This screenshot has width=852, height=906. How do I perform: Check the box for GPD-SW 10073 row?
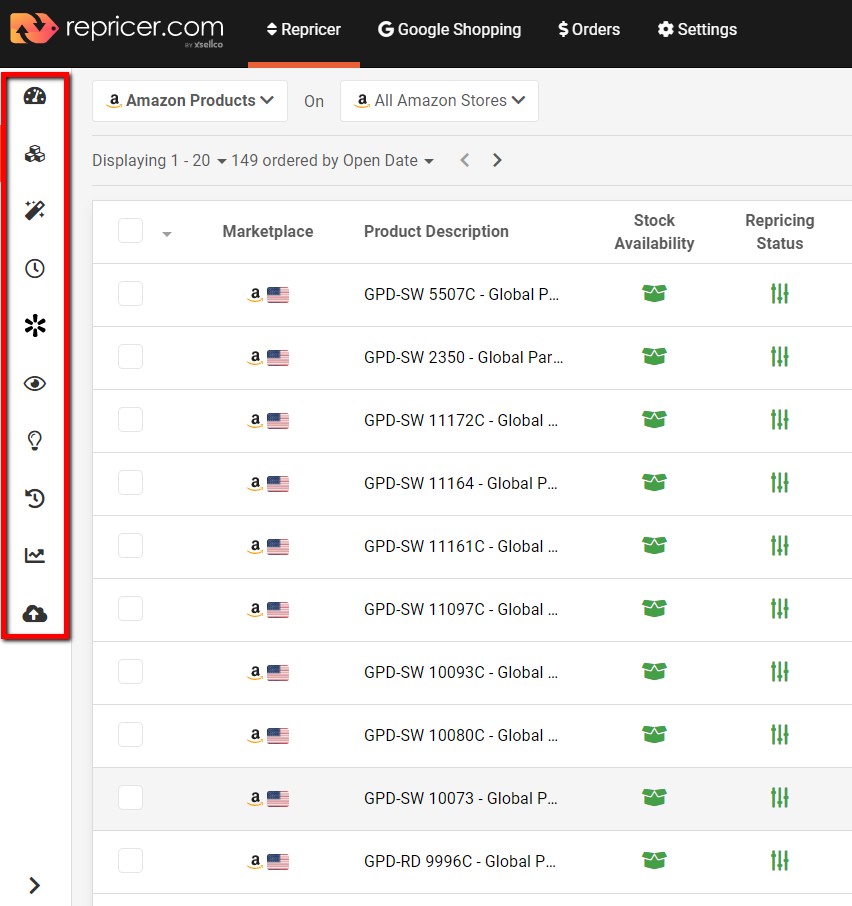point(131,797)
